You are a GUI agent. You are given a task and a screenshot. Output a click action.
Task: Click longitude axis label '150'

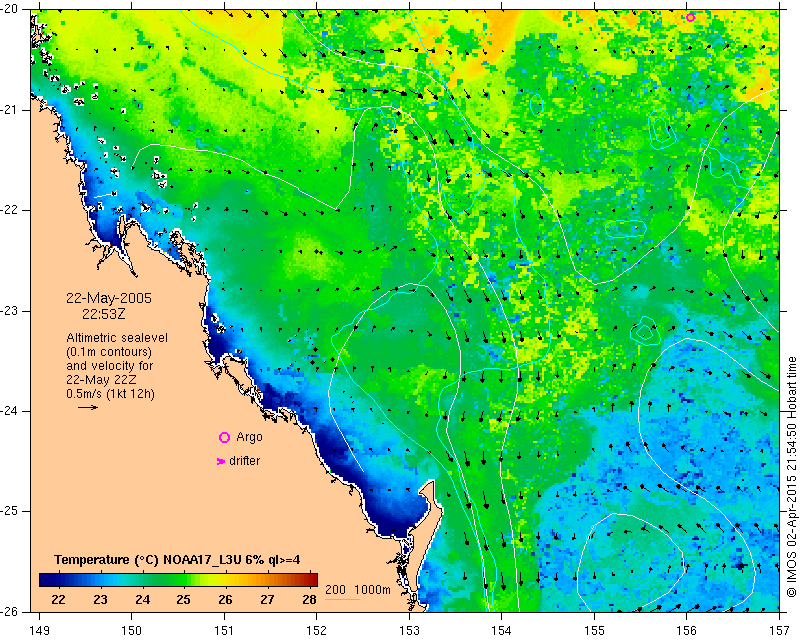pyautogui.click(x=132, y=631)
